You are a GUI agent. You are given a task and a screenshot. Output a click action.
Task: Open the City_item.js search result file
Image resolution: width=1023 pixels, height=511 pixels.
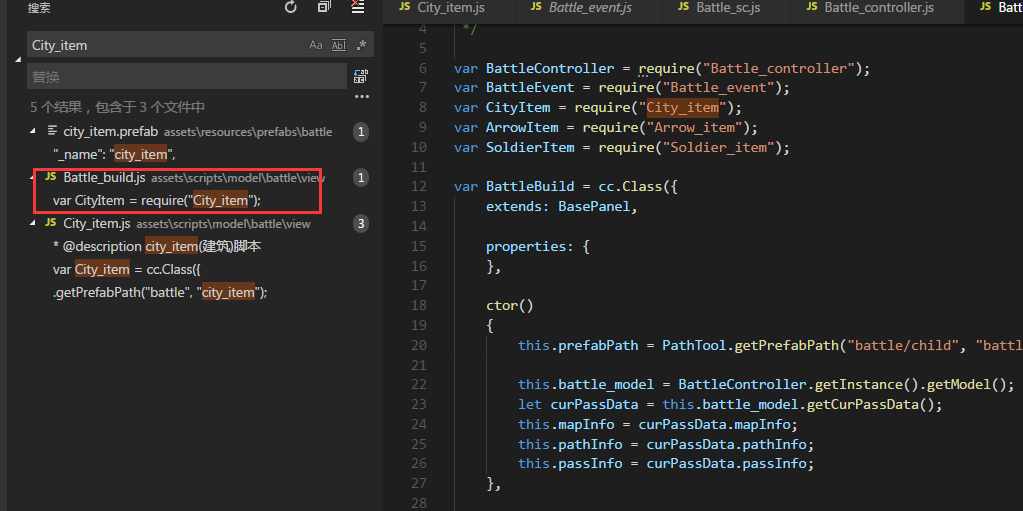[97, 224]
